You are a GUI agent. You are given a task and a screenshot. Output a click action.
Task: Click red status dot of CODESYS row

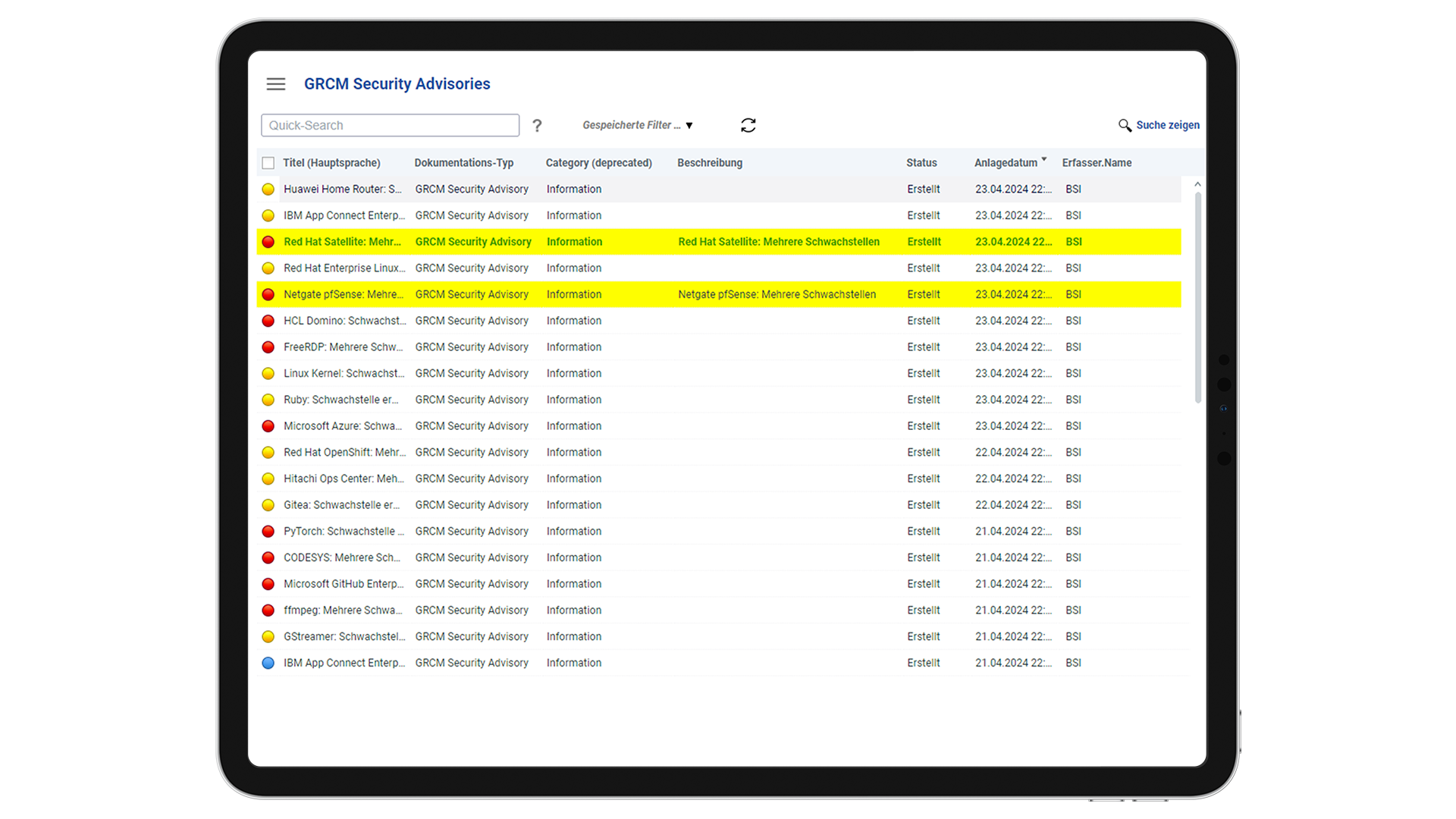[x=268, y=557]
